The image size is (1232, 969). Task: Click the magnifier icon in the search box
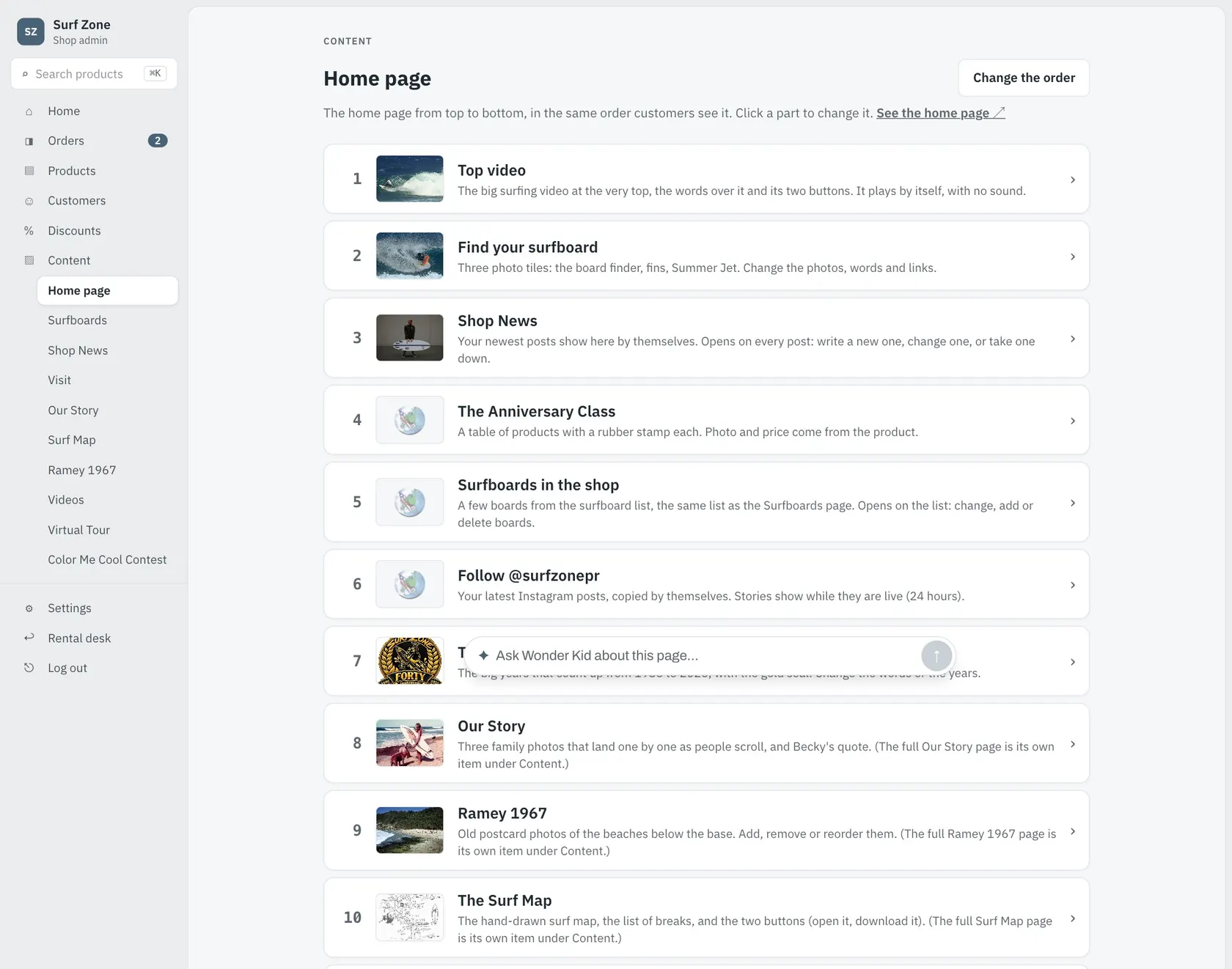pos(25,74)
